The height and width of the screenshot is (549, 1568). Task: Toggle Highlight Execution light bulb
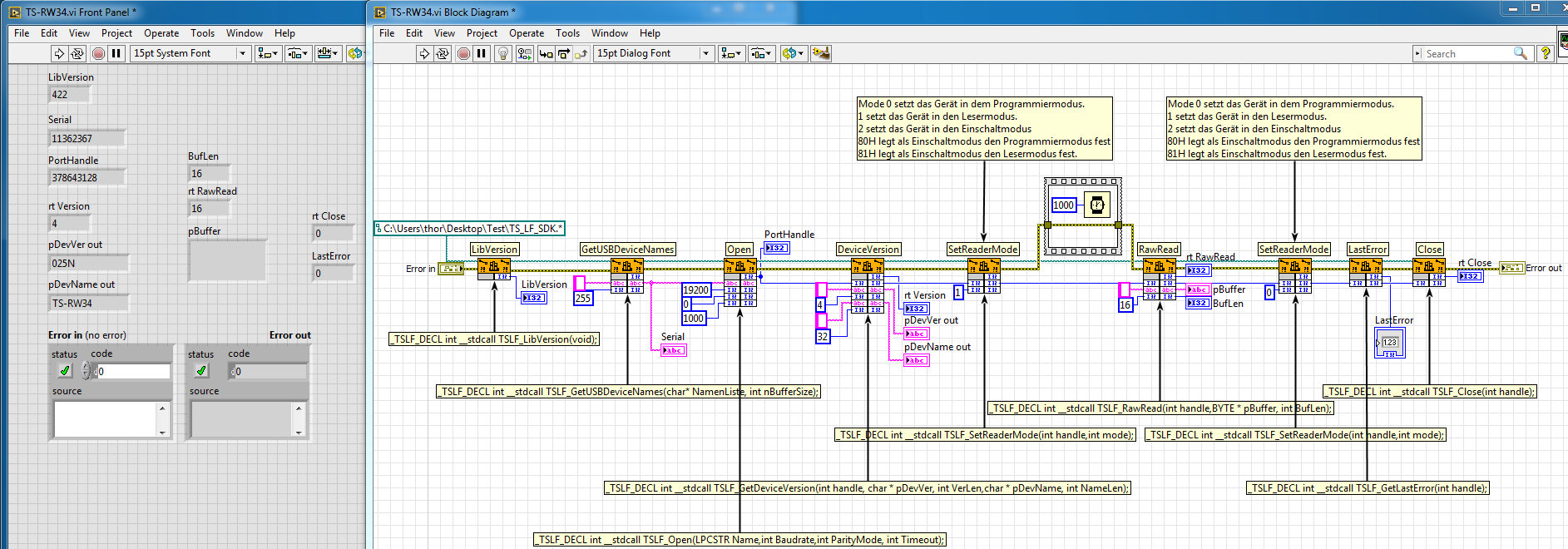click(502, 53)
